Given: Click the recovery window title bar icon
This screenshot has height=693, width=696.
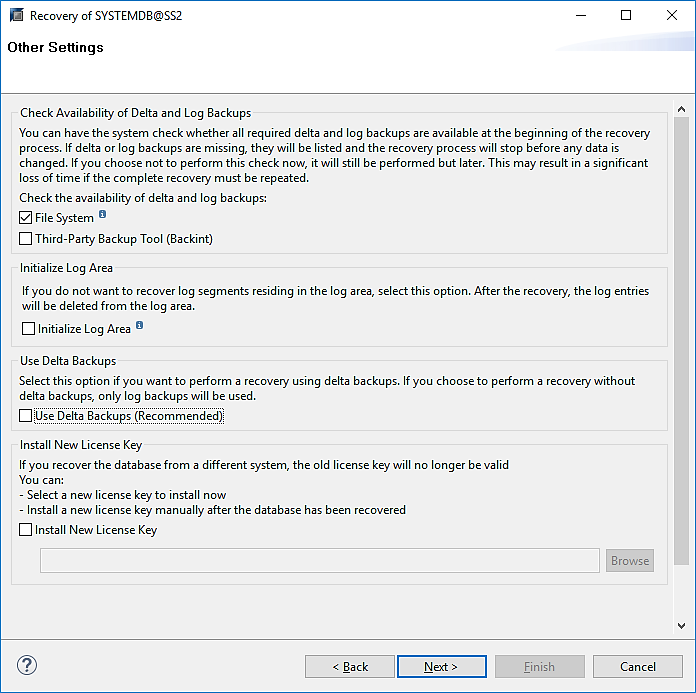Looking at the screenshot, I should tap(16, 15).
